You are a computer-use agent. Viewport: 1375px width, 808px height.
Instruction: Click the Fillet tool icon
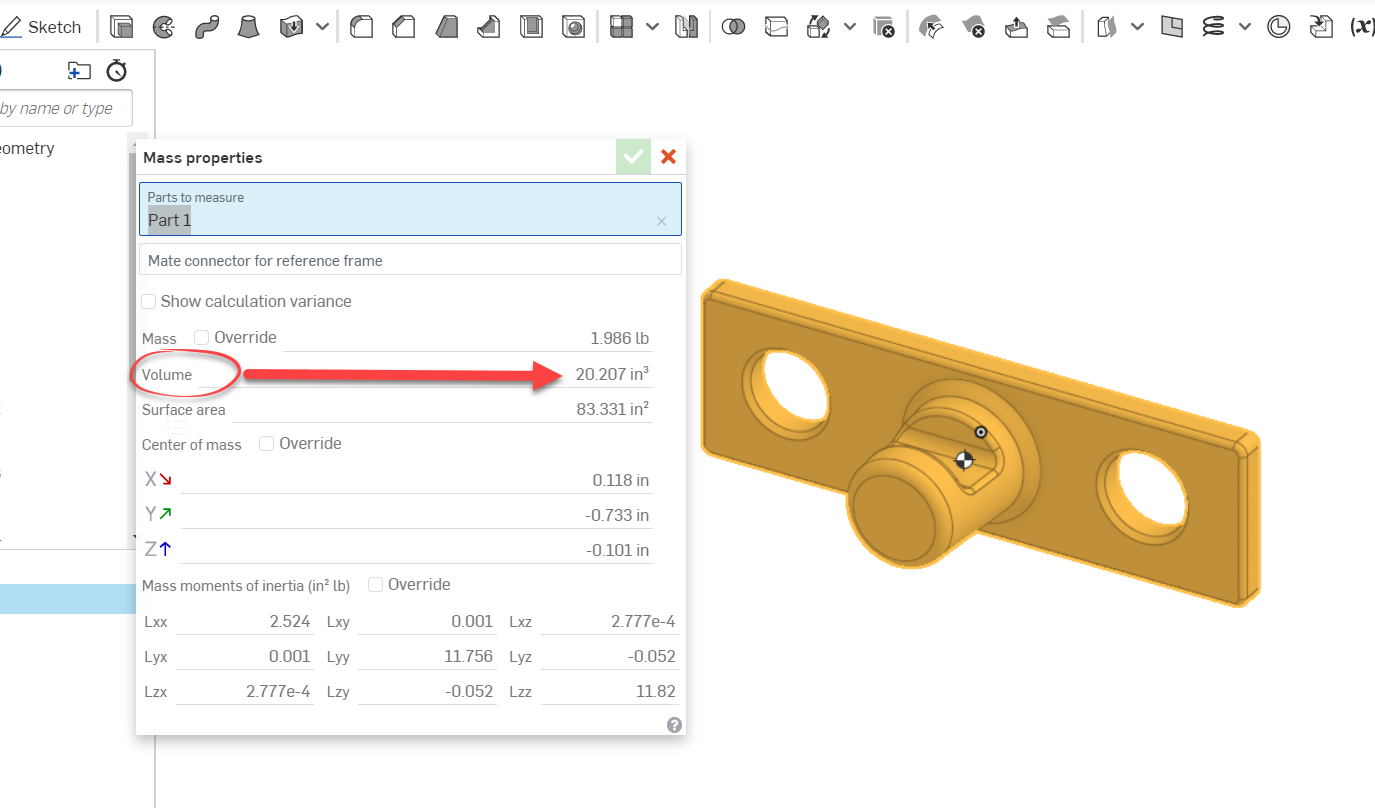362,27
